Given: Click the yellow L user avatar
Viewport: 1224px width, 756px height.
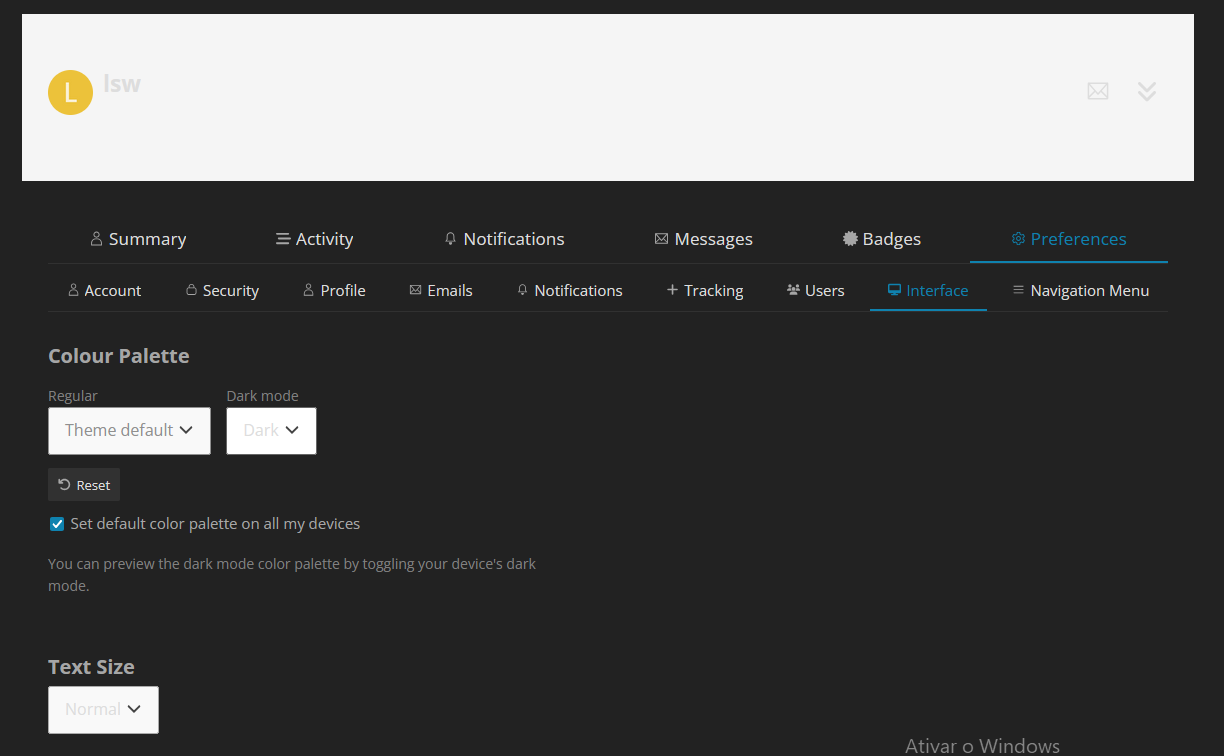Looking at the screenshot, I should coord(70,92).
